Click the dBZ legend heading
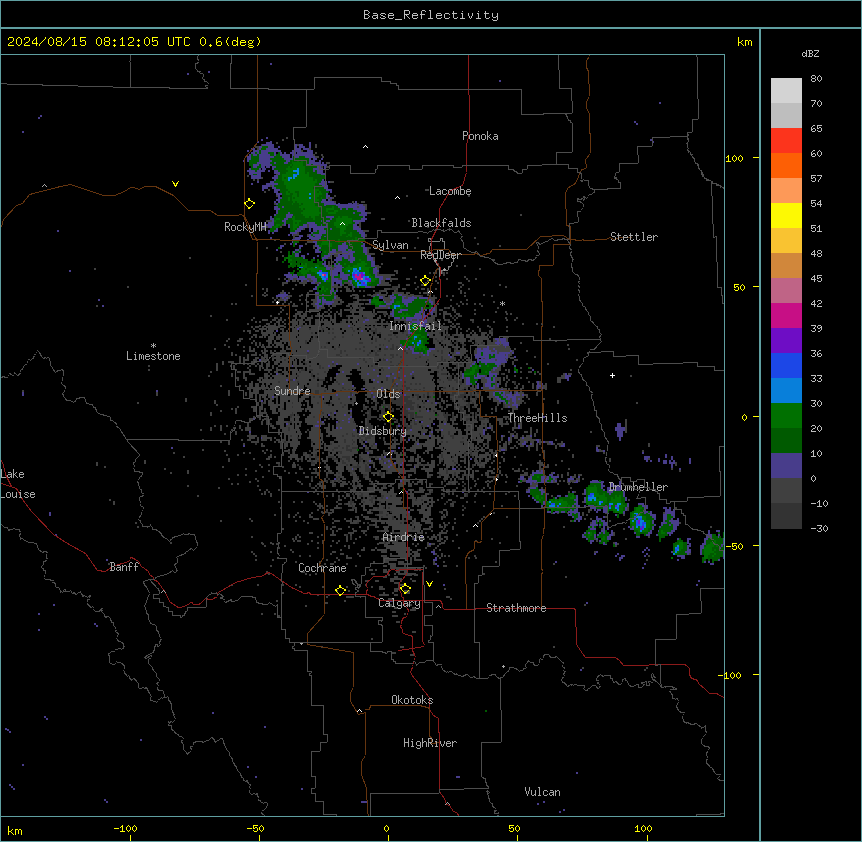Screen dimensions: 862x842 810,53
